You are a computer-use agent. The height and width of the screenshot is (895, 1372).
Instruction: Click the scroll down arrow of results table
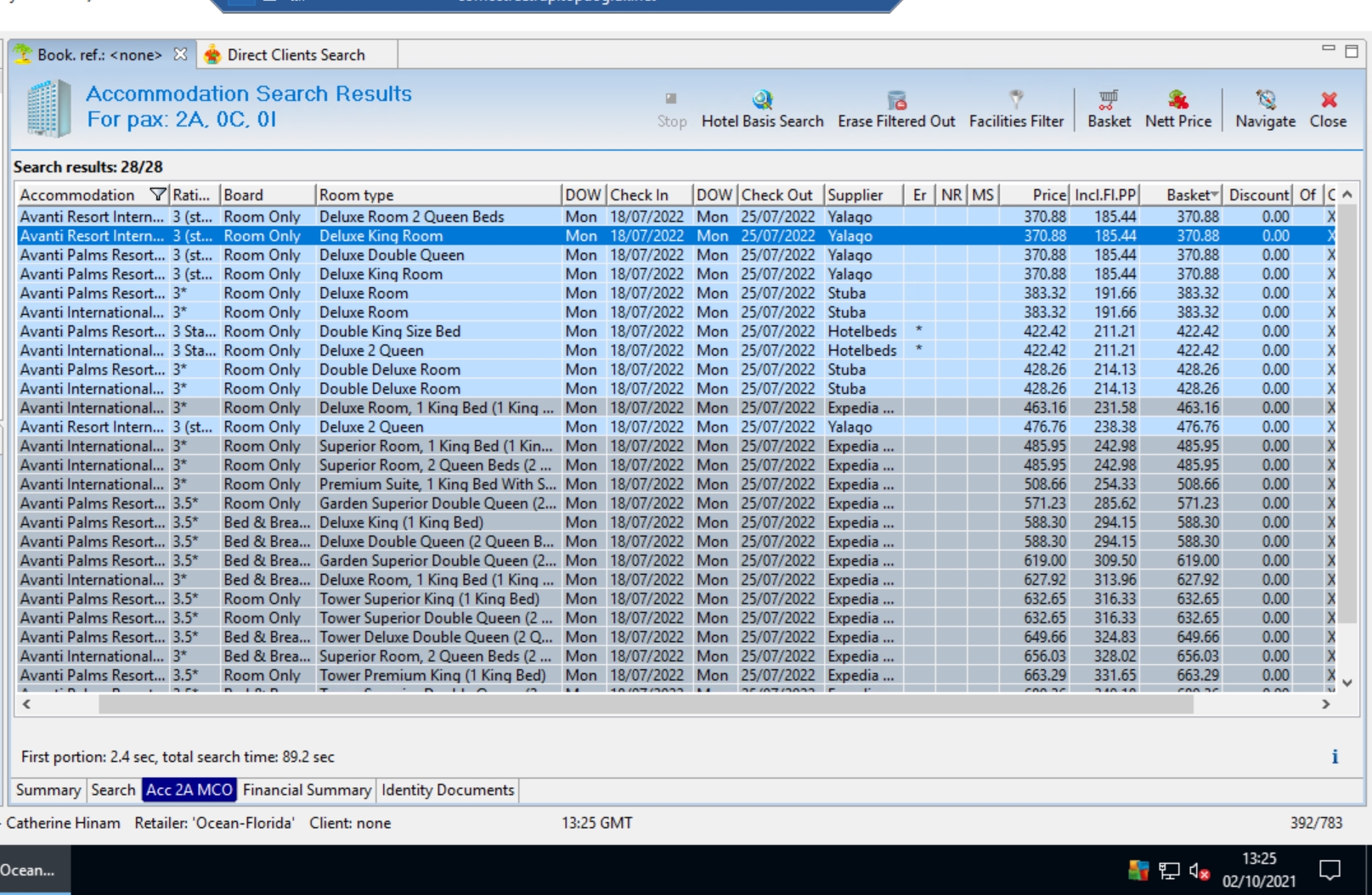pyautogui.click(x=1347, y=683)
